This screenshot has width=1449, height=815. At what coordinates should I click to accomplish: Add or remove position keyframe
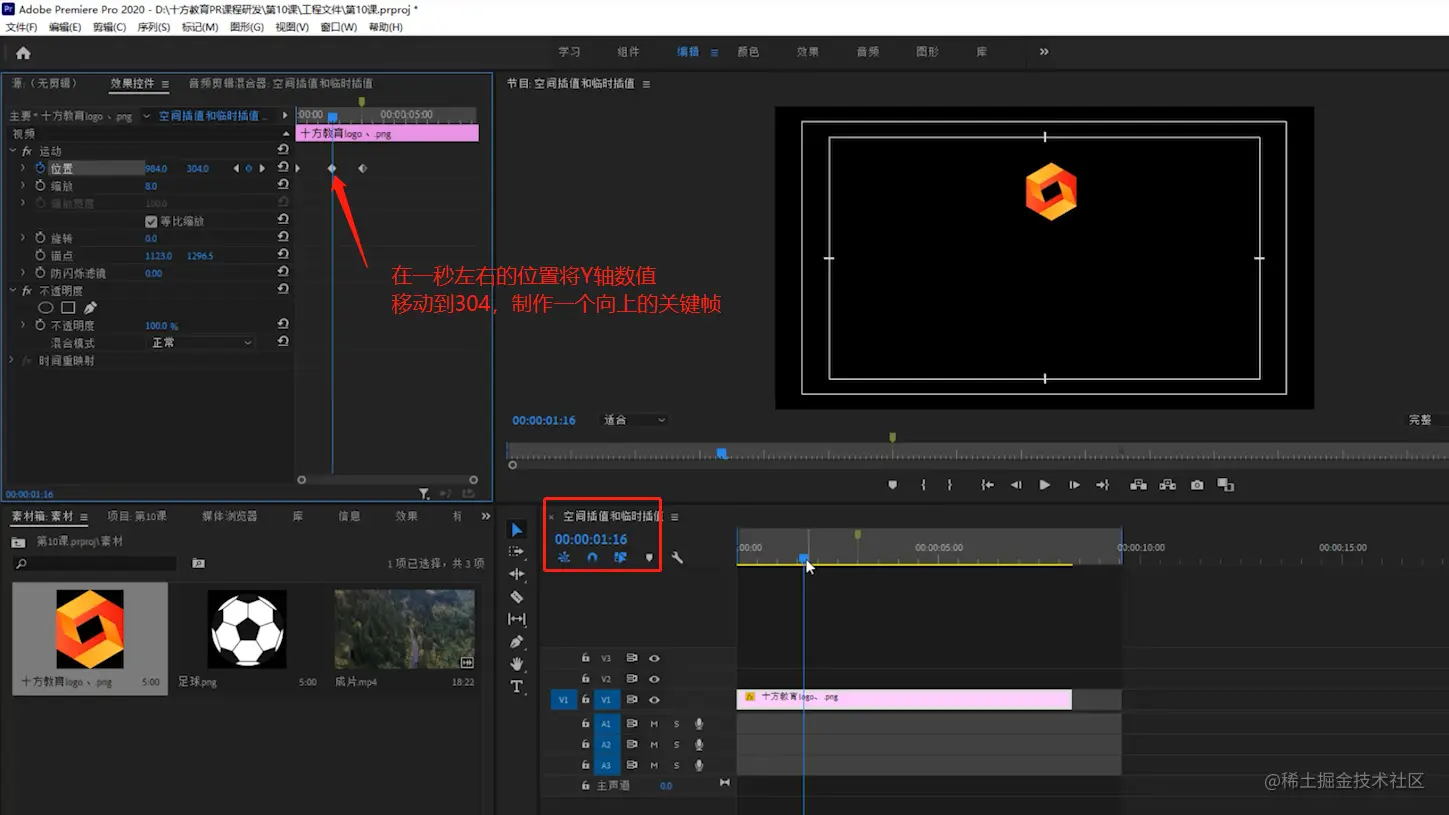(249, 168)
